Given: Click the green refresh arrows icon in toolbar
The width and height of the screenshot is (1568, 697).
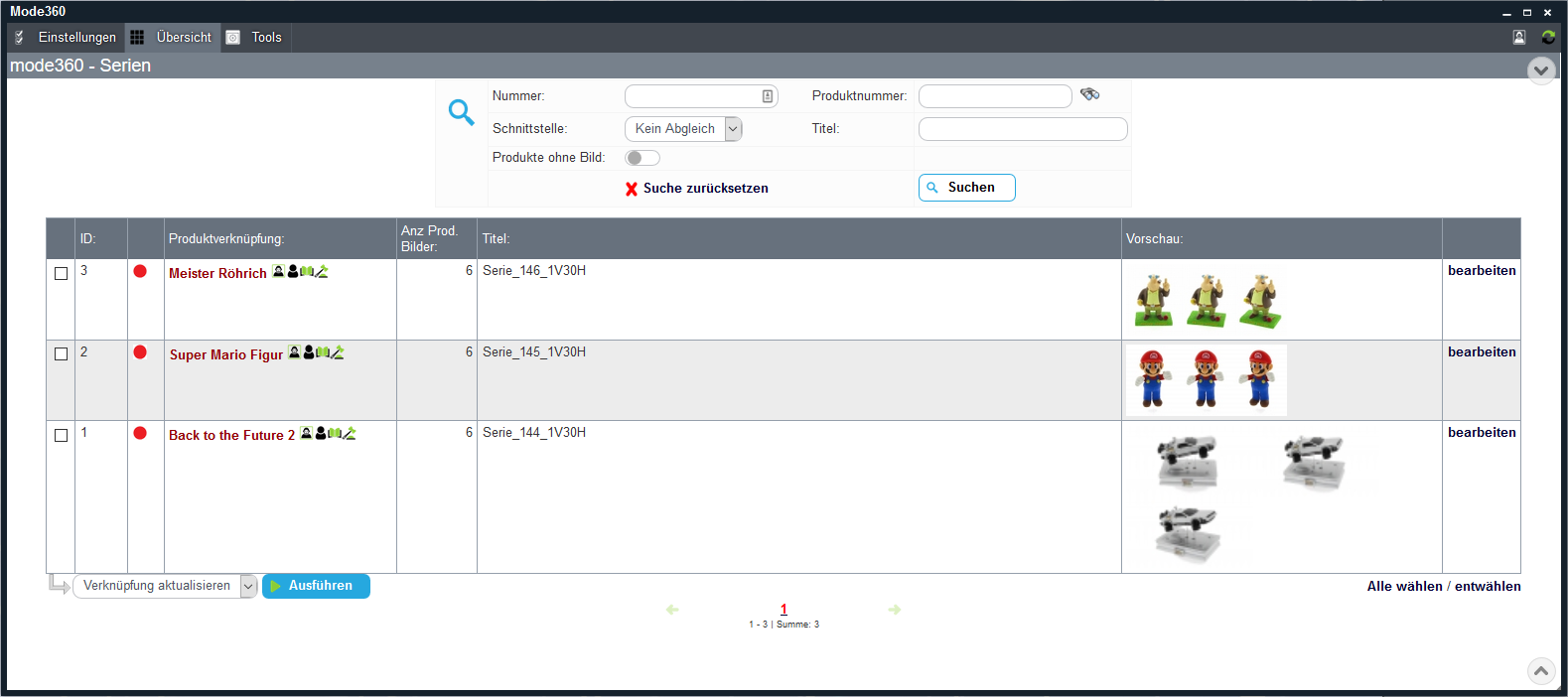Looking at the screenshot, I should click(x=1548, y=37).
